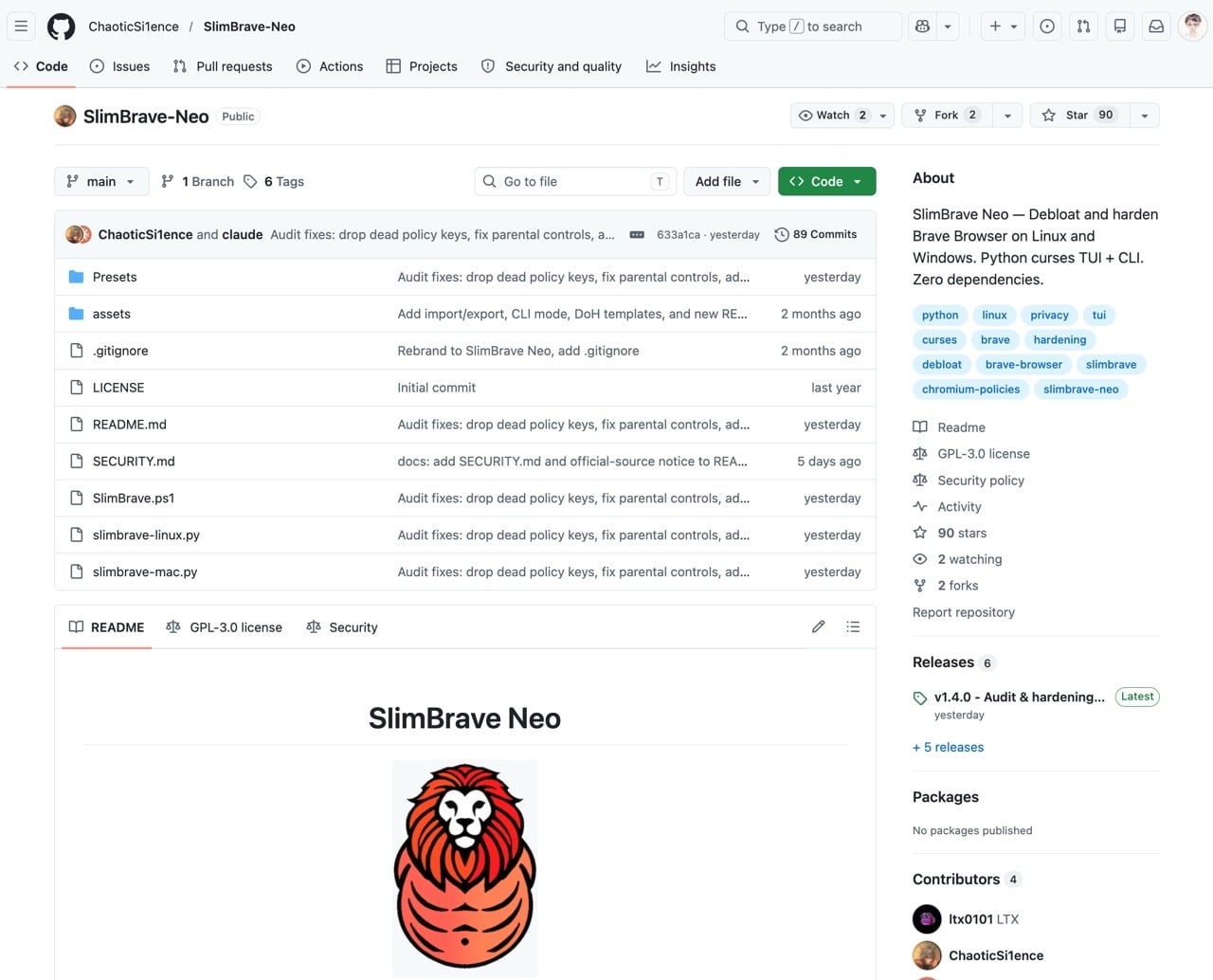Click the pencil icon to edit README
The width and height of the screenshot is (1213, 980).
(x=819, y=626)
